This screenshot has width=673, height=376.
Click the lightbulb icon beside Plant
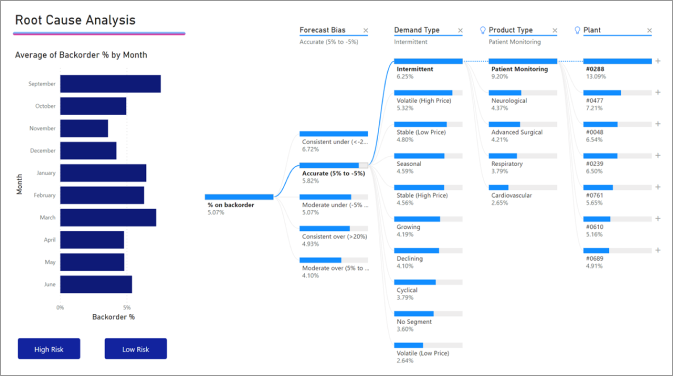(577, 30)
